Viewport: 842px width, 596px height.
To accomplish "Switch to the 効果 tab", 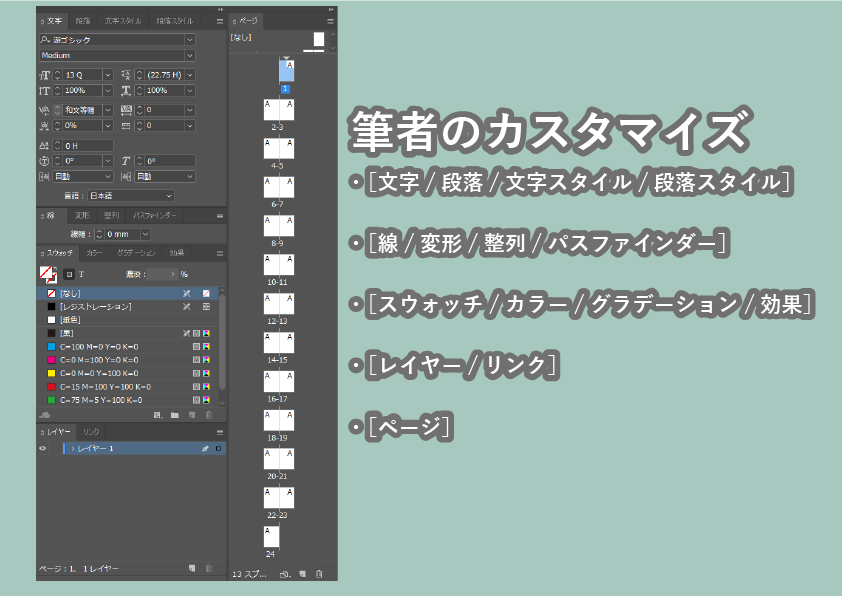I will [177, 253].
